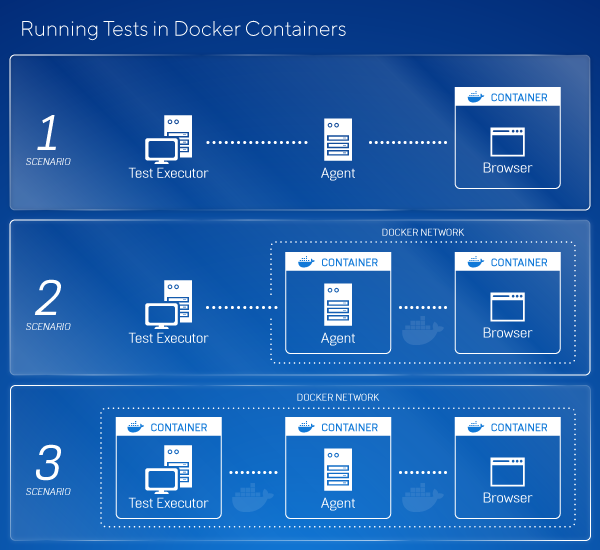Select the large number 2 Scenario label

pyautogui.click(x=48, y=297)
